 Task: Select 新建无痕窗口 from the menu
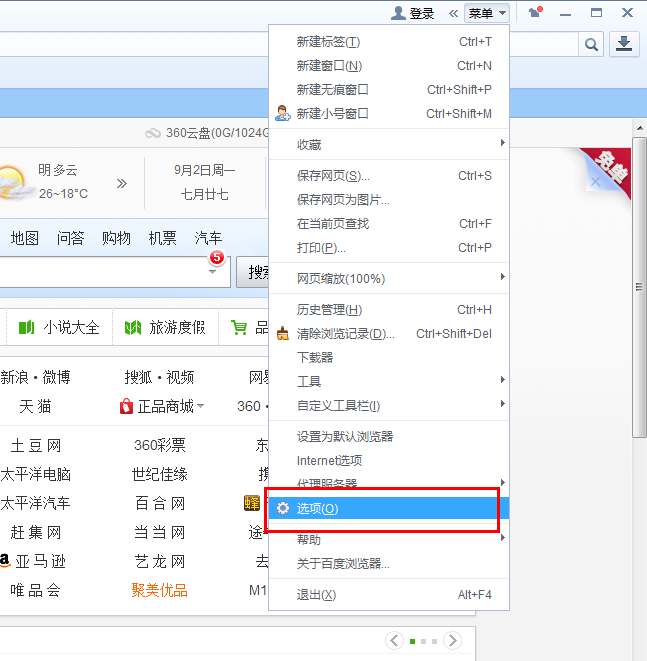pos(333,90)
